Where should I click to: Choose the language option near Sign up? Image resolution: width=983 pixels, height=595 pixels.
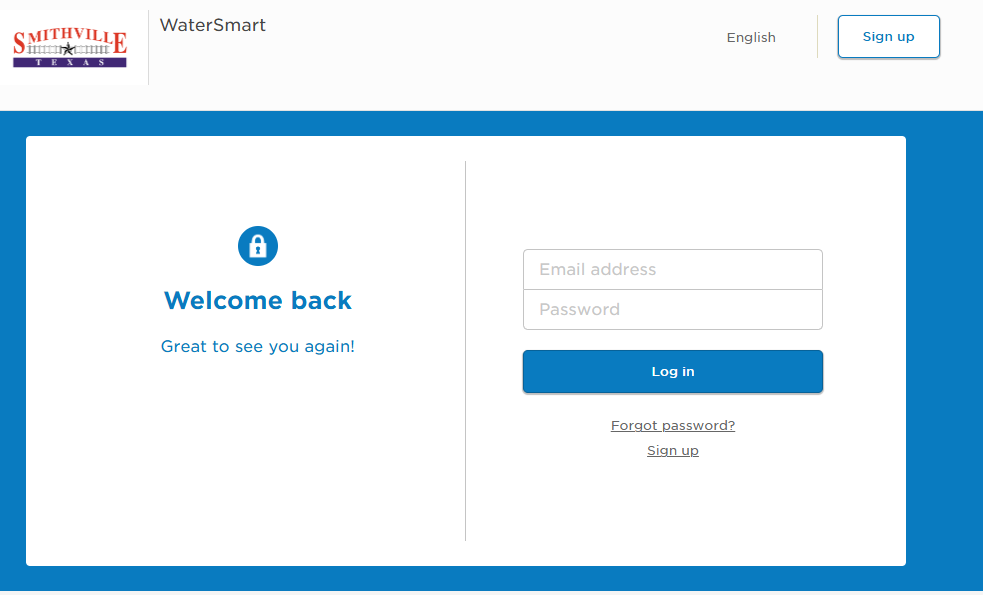(x=751, y=37)
